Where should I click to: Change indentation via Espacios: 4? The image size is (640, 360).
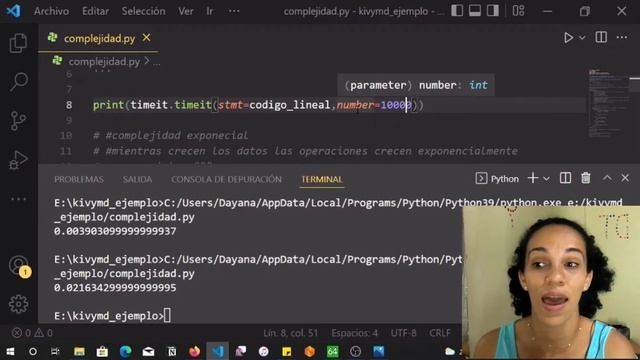pyautogui.click(x=354, y=333)
